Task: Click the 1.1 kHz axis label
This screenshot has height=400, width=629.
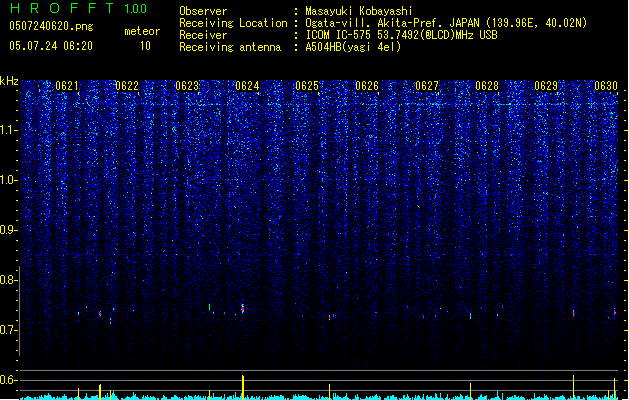Action: click(9, 130)
